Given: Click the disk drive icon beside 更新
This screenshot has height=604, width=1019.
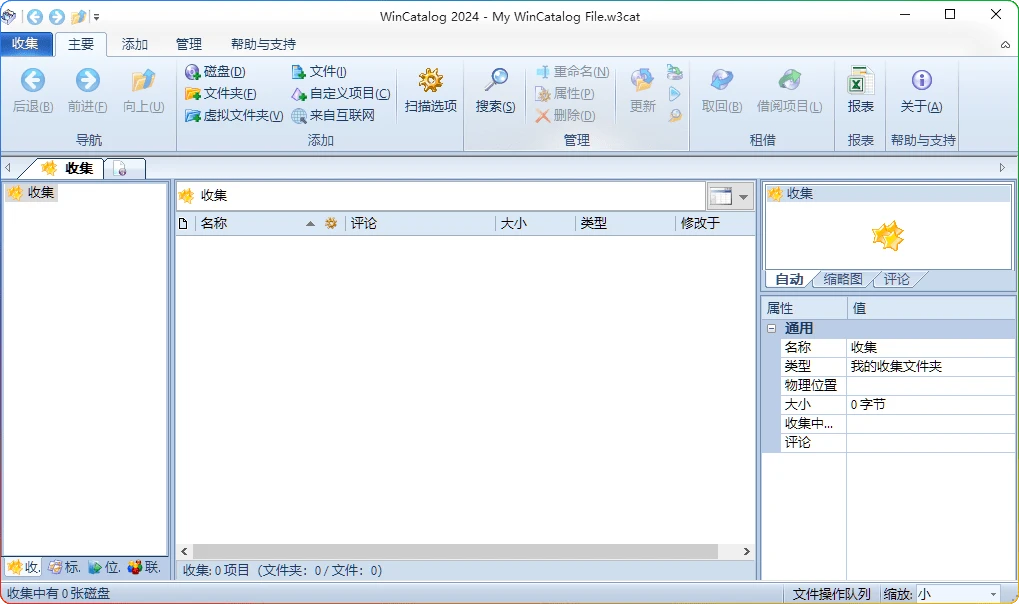Looking at the screenshot, I should (x=675, y=72).
